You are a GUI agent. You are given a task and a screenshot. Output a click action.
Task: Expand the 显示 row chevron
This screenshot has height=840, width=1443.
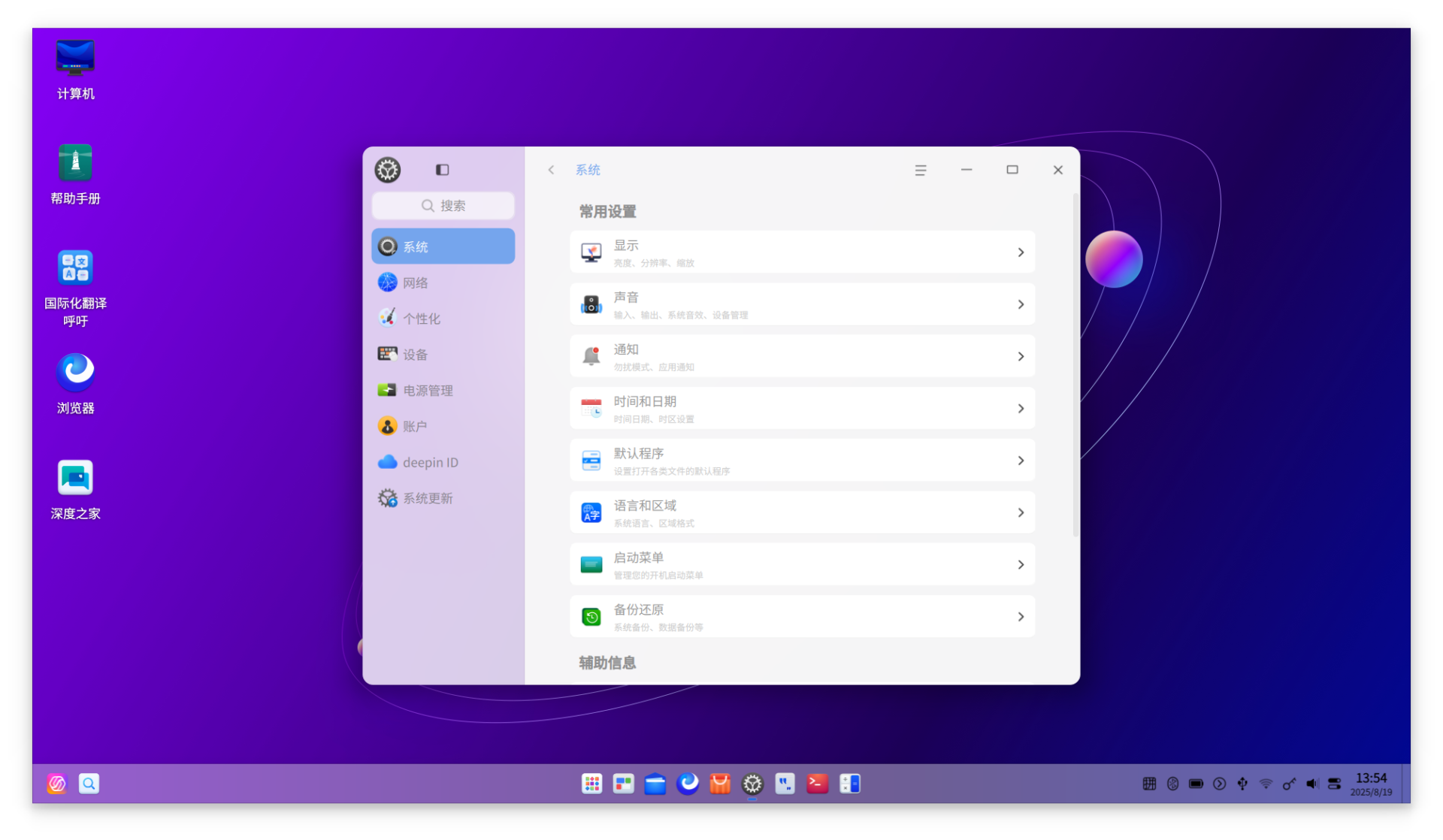click(1020, 252)
